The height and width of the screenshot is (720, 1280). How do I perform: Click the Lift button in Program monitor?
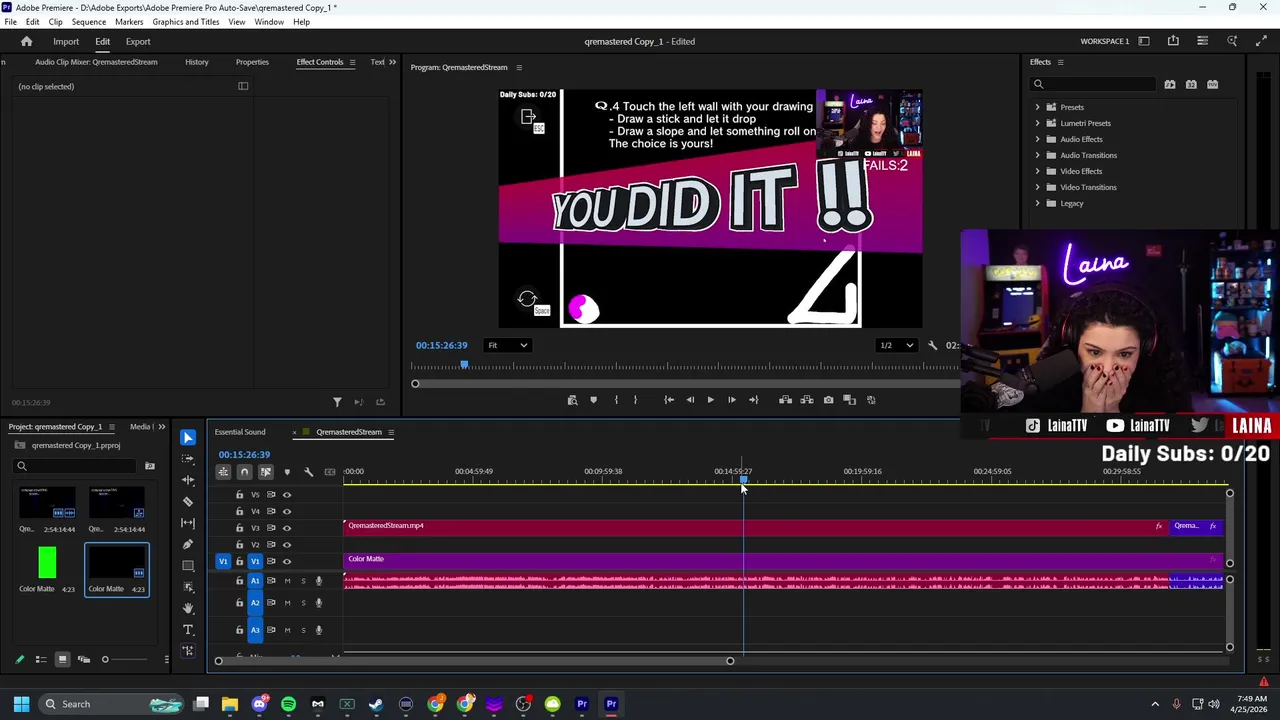tap(785, 400)
